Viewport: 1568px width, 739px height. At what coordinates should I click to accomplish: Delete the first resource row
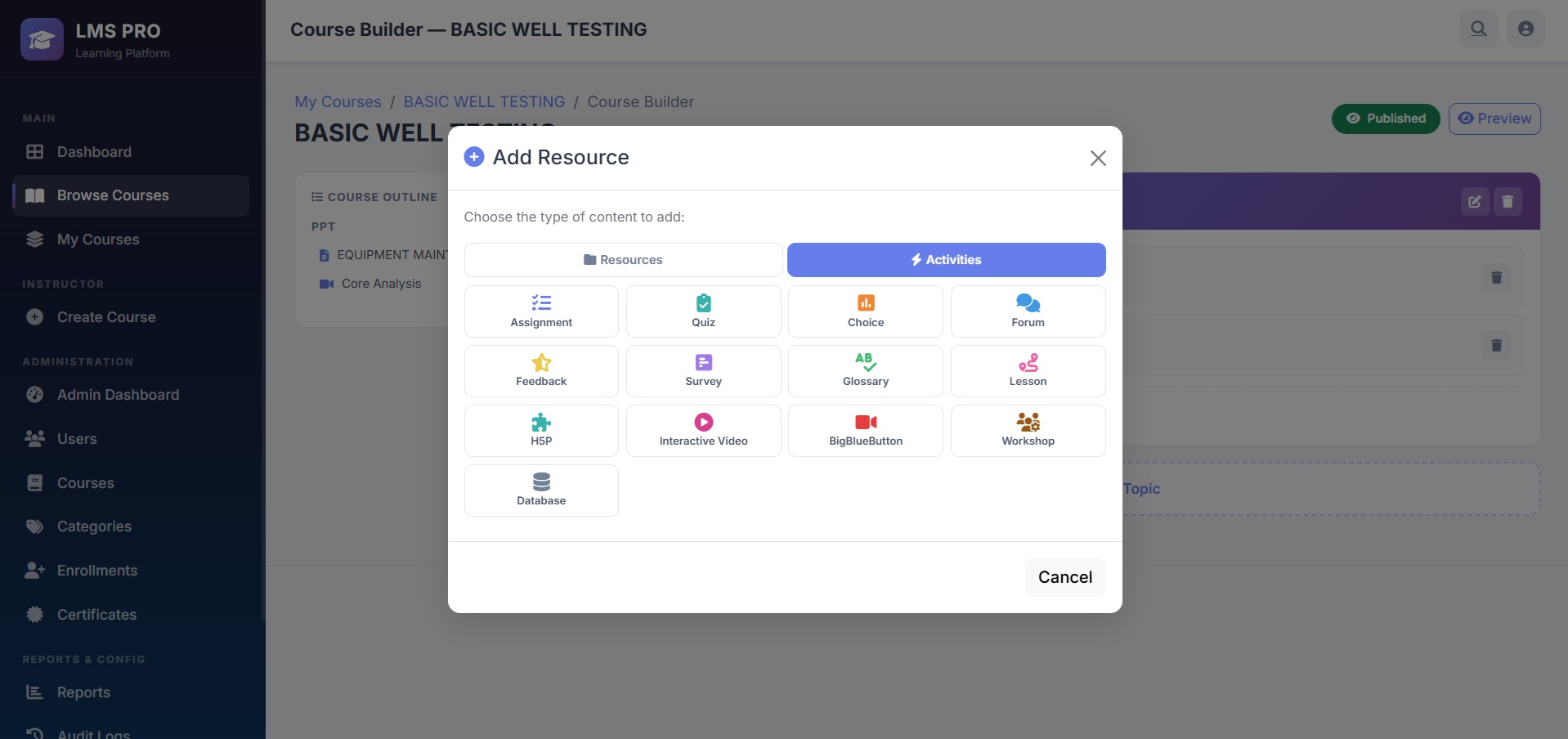pyautogui.click(x=1496, y=278)
